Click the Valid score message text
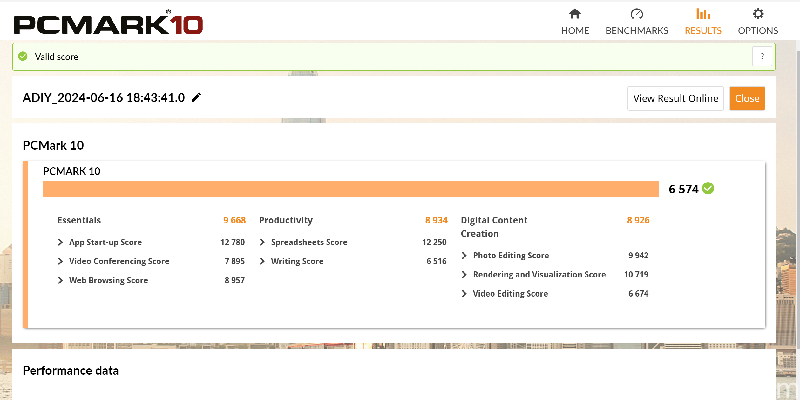The image size is (800, 400). 56,56
